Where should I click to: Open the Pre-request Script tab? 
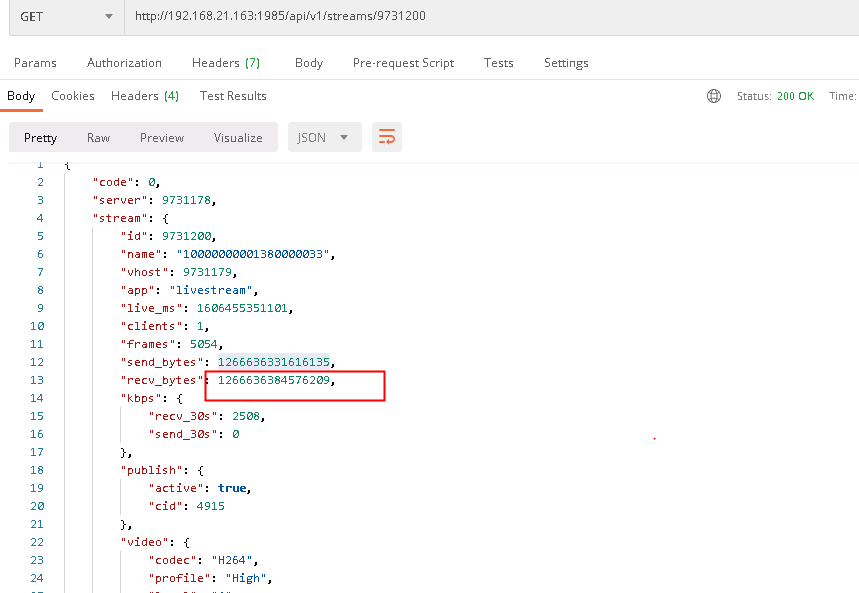[x=403, y=62]
